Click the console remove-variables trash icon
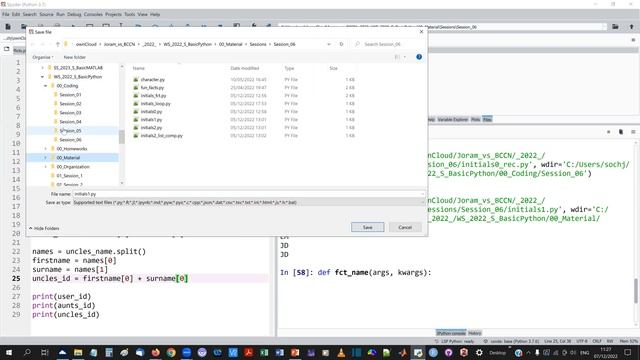 tap(621, 132)
